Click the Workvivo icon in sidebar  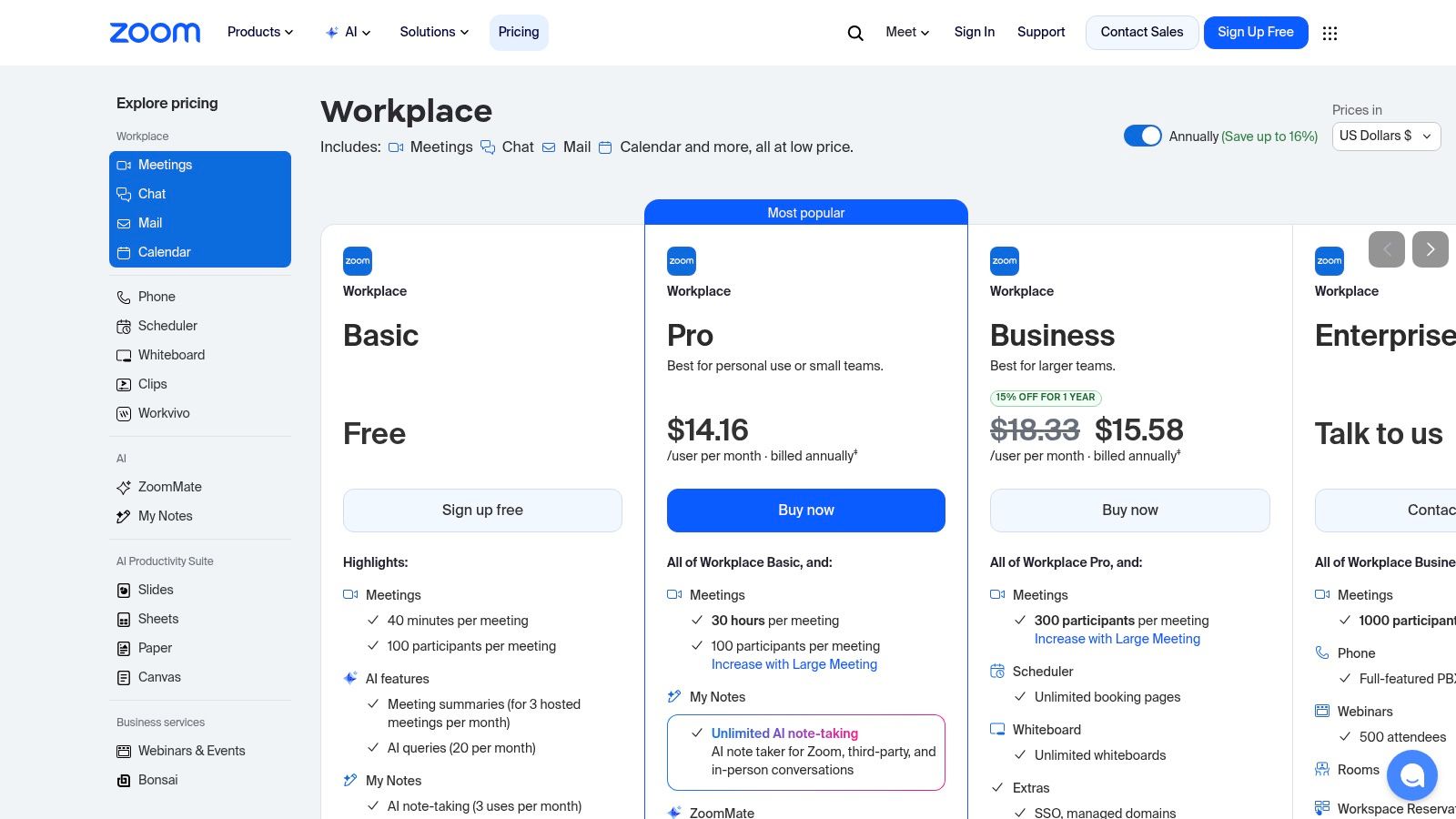(x=124, y=413)
